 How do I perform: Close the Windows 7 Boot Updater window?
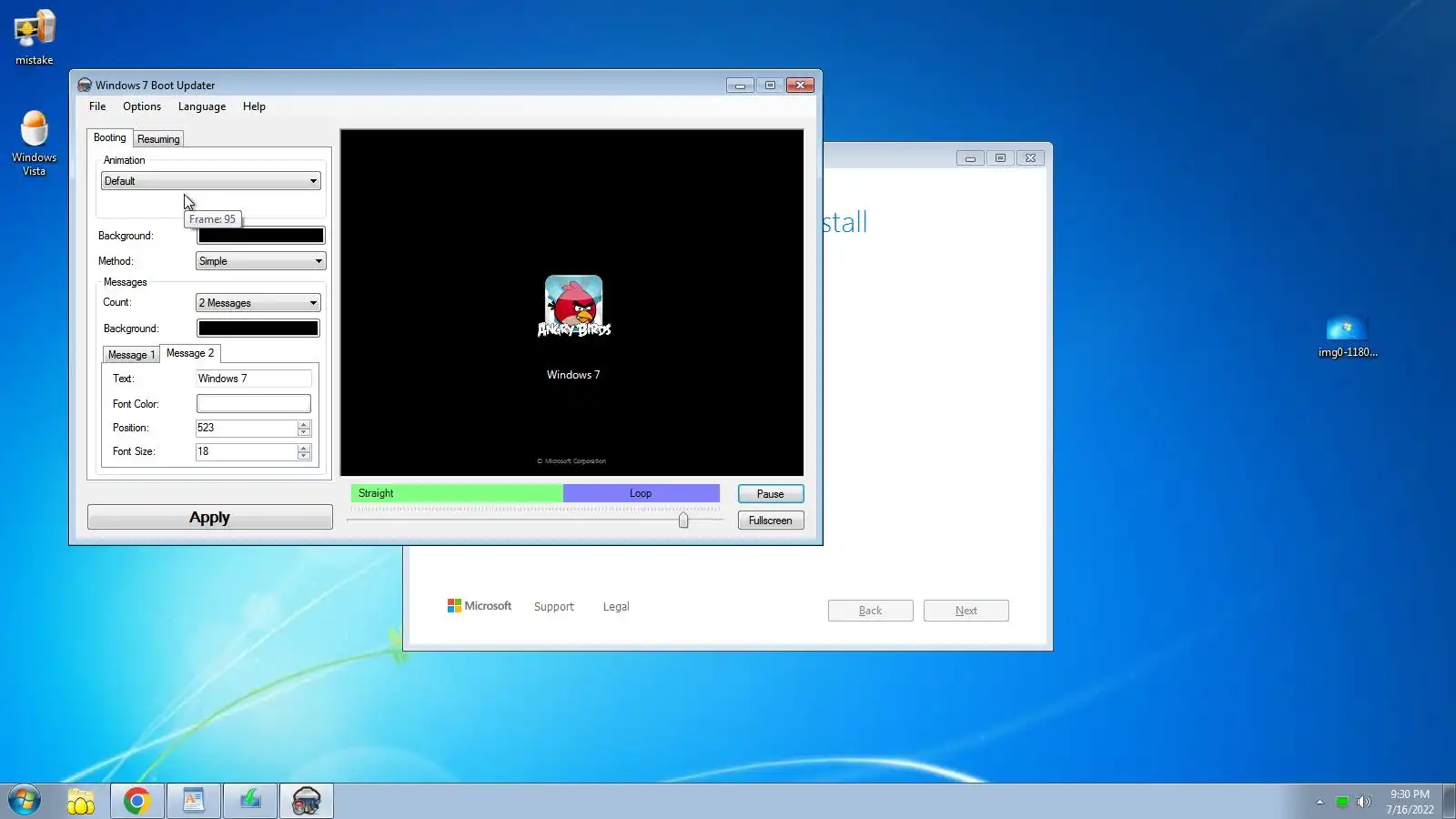800,86
